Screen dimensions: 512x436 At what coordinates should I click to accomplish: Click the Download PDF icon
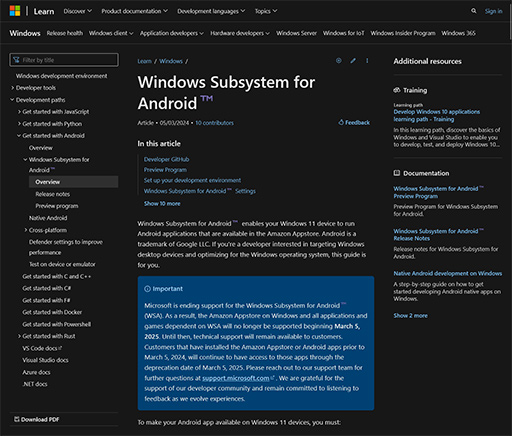pos(17,419)
